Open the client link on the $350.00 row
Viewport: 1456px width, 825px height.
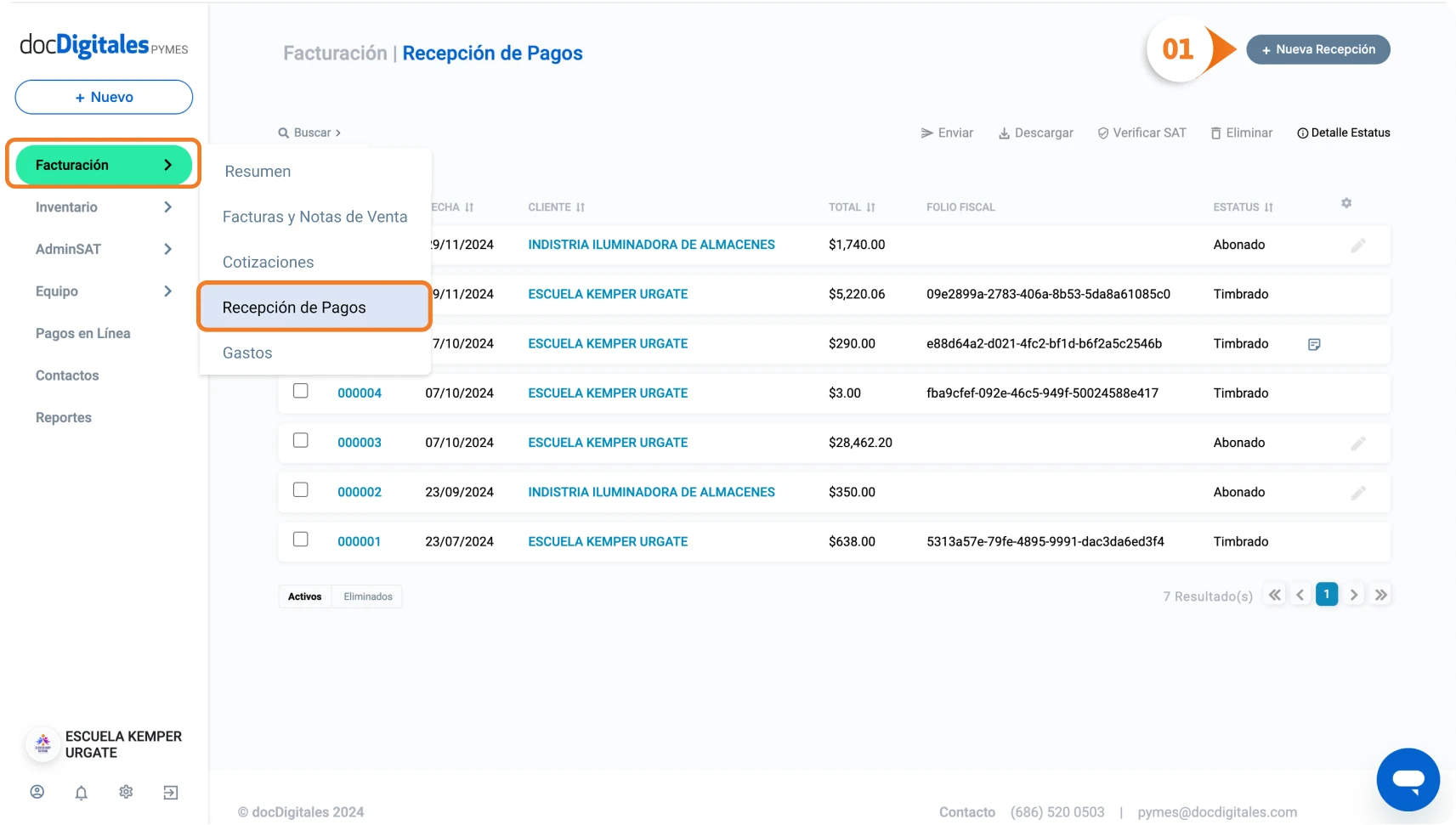[652, 492]
